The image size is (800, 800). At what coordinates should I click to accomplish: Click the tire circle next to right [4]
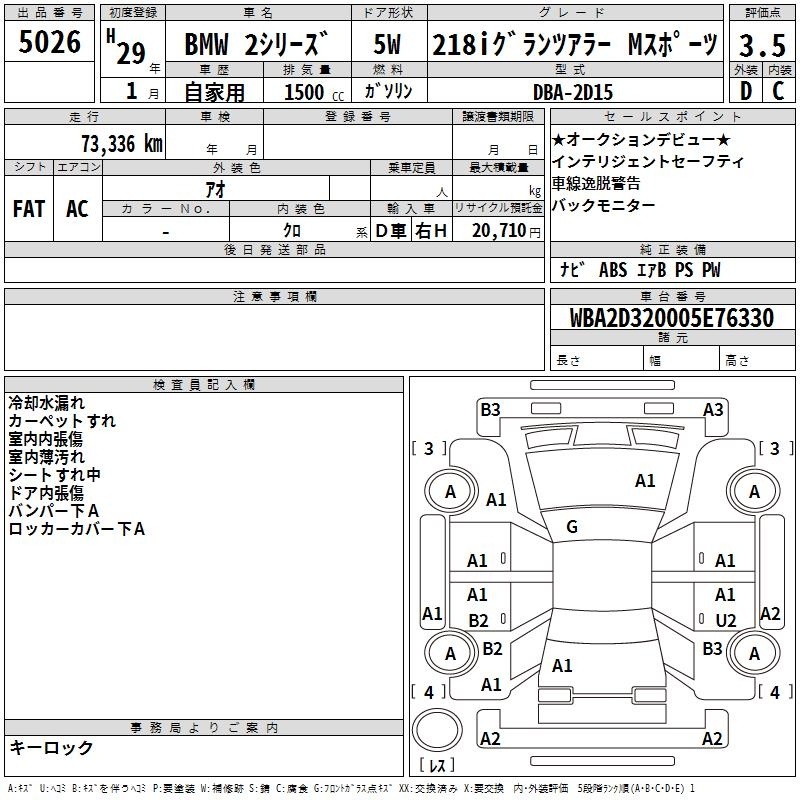[x=754, y=653]
